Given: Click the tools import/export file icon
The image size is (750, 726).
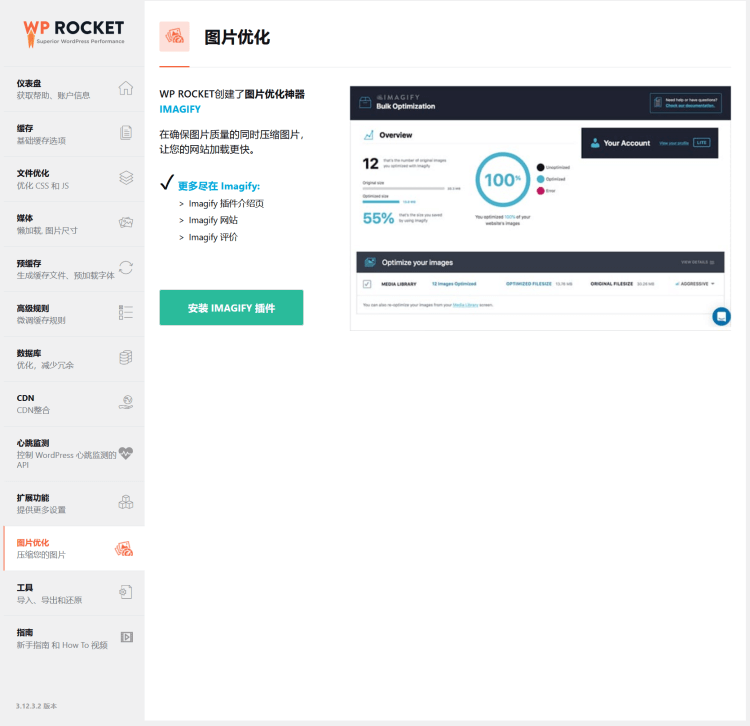Looking at the screenshot, I should tap(126, 592).
